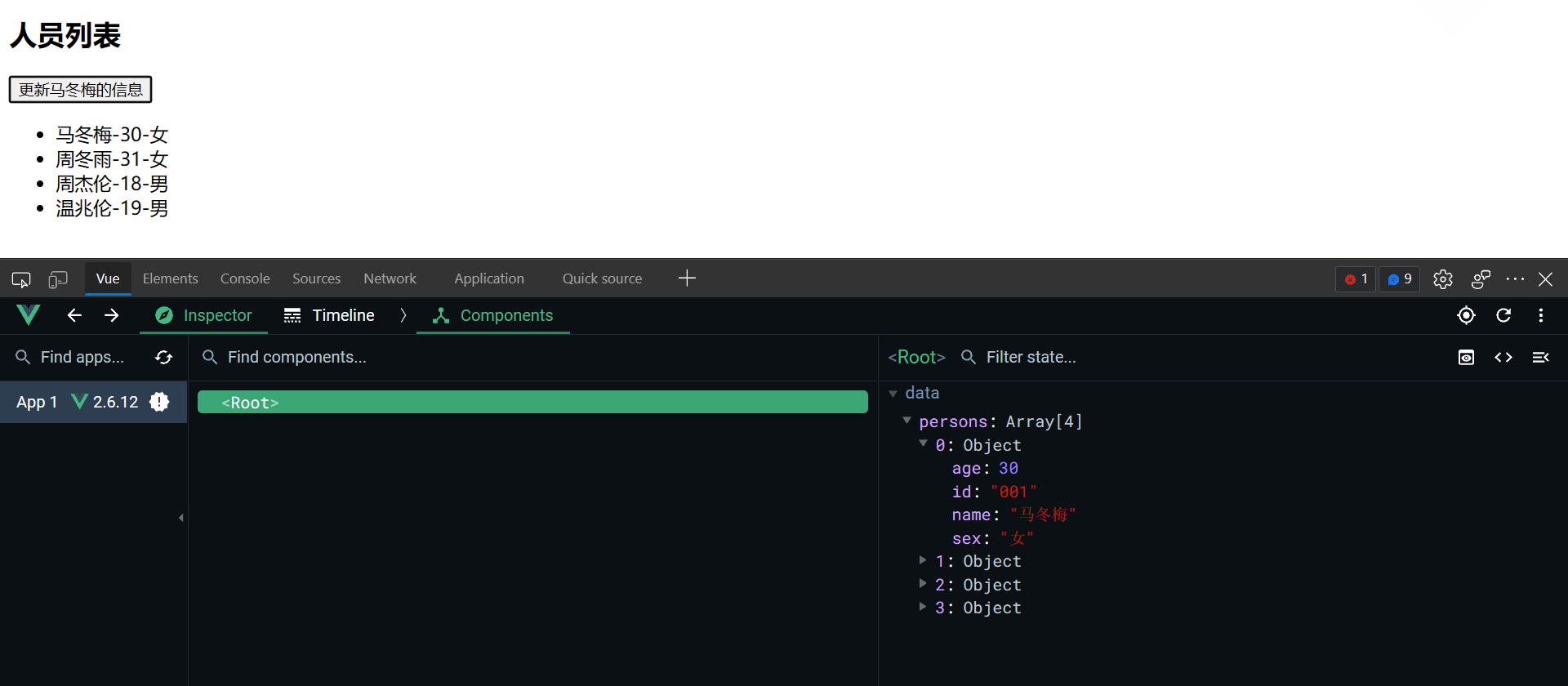Click the id value "001"

click(1013, 492)
